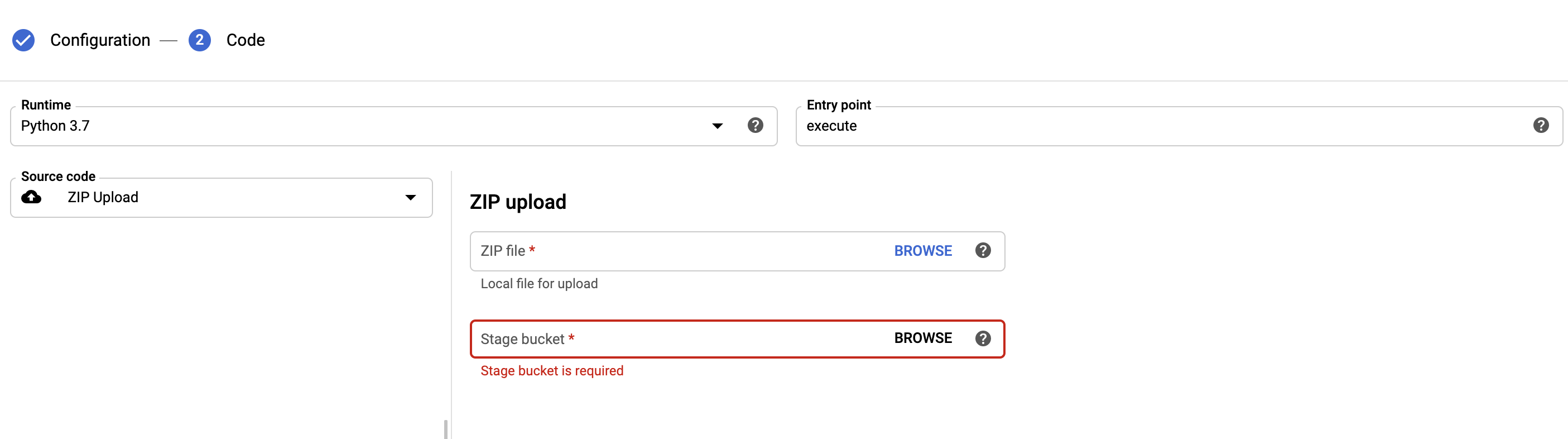Click the Stage bucket help question icon
1568x439 pixels.
(983, 338)
